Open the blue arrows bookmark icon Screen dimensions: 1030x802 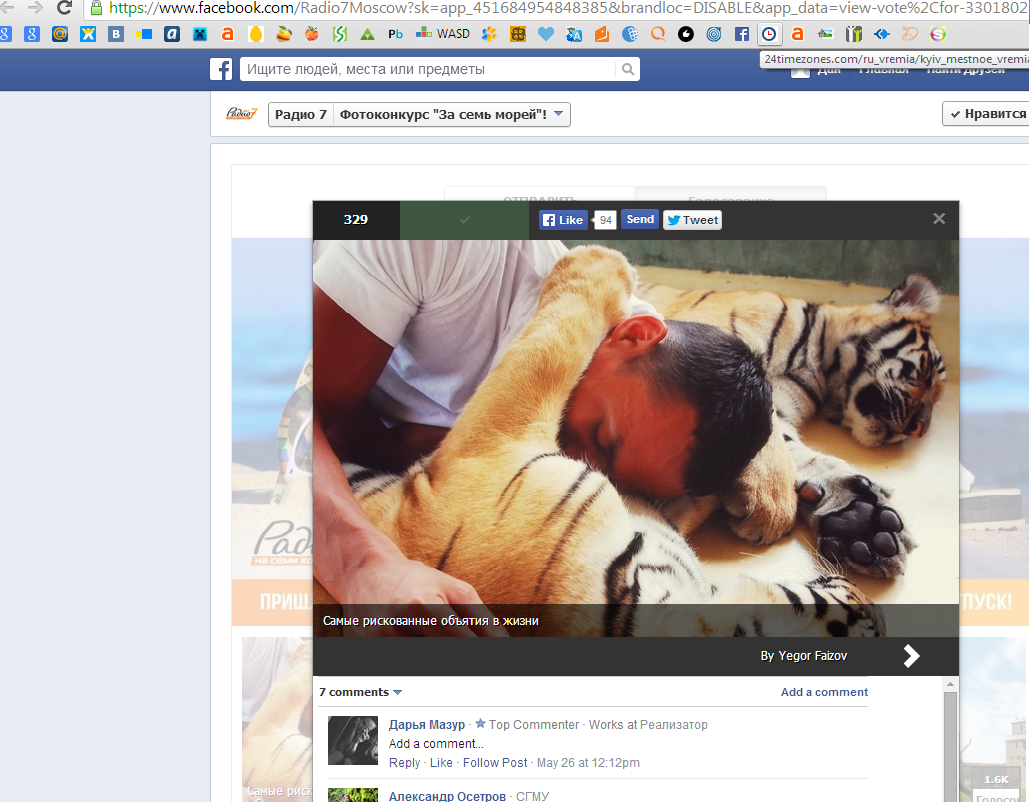882,33
